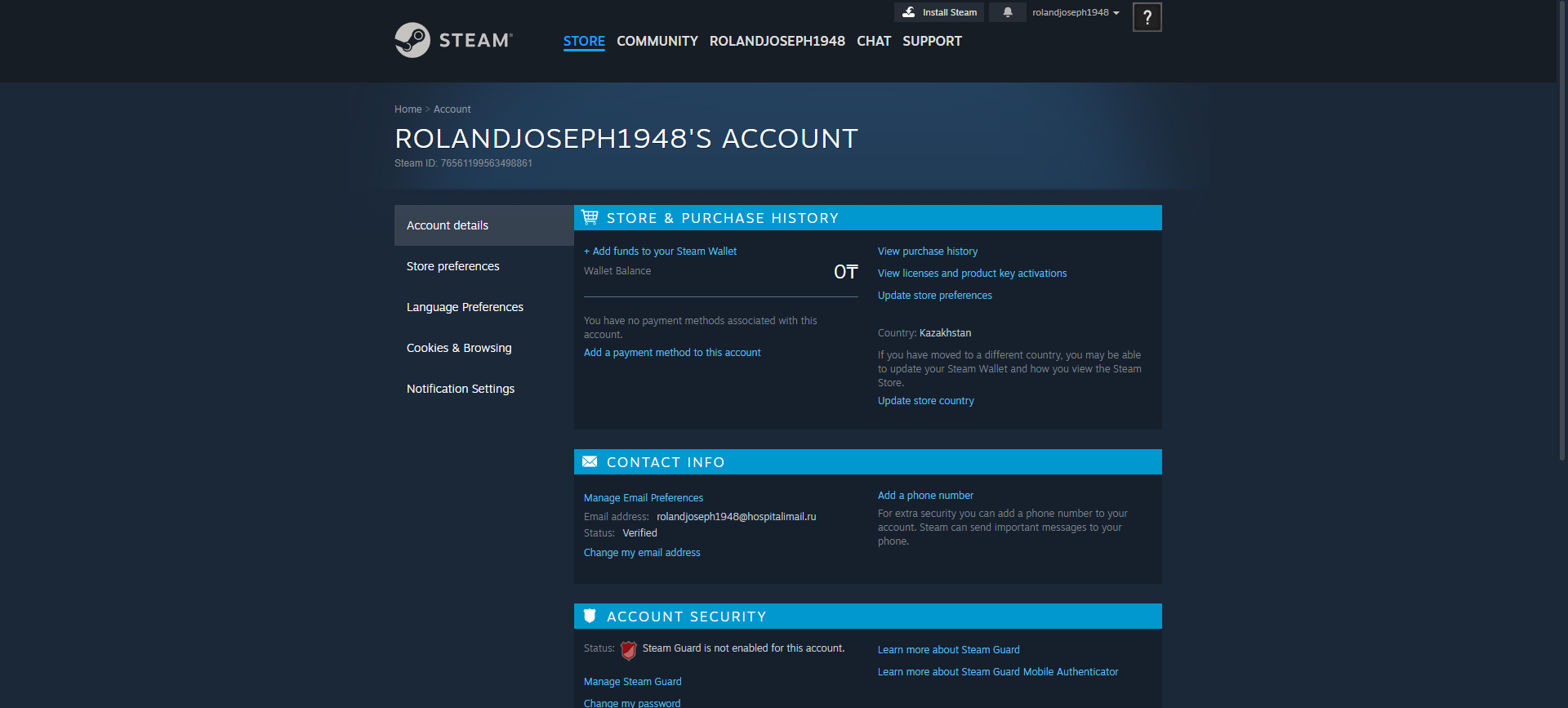Click Add a phone number link
Viewport: 1568px width, 708px height.
[925, 496]
